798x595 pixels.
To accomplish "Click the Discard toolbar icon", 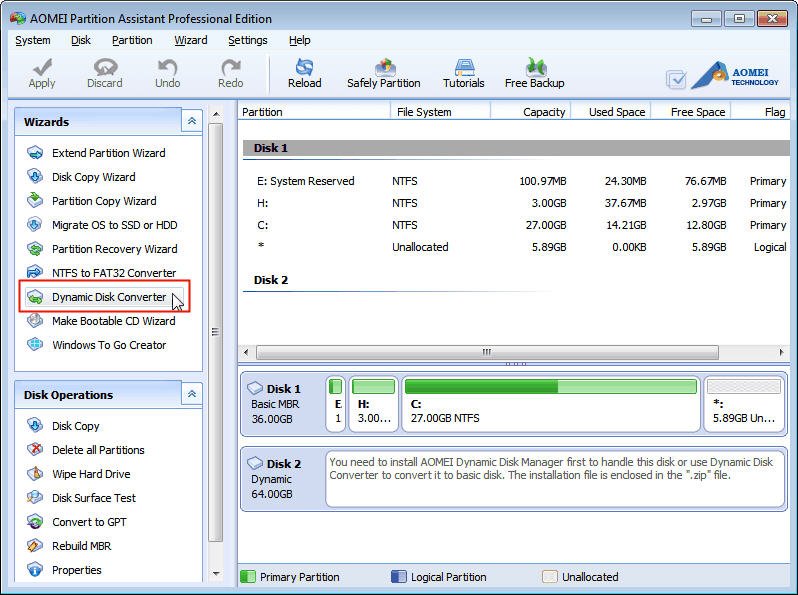I will [x=105, y=67].
